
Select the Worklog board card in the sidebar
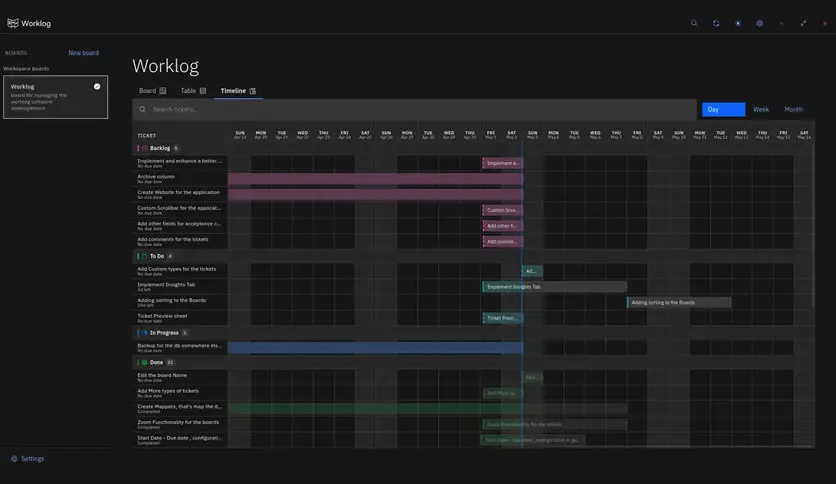55,97
